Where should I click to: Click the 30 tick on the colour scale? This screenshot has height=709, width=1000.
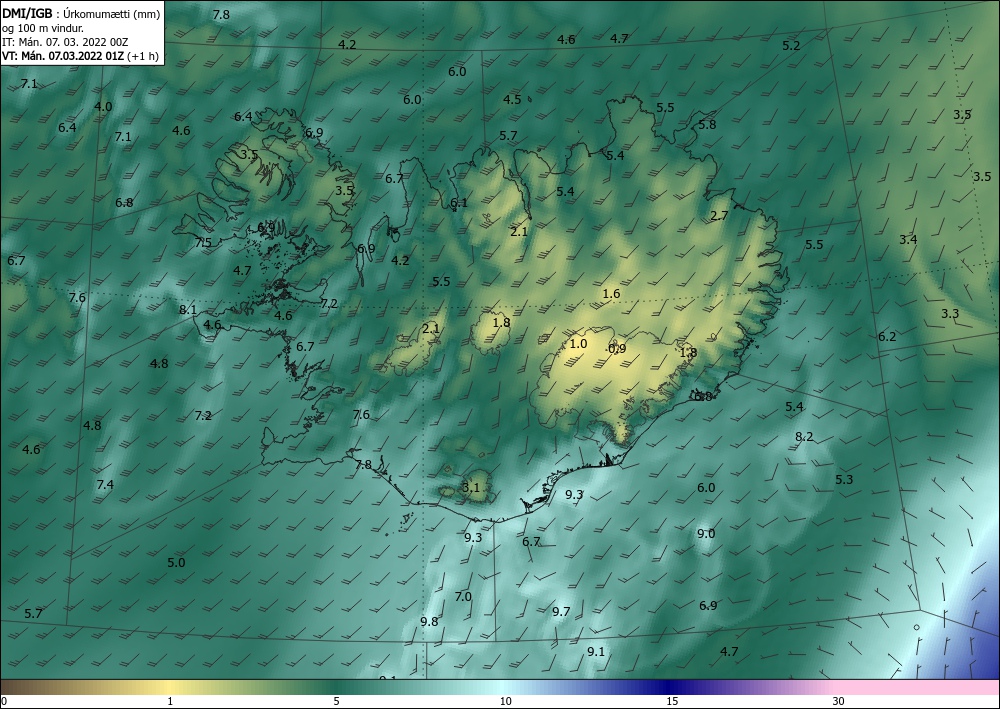click(x=839, y=701)
